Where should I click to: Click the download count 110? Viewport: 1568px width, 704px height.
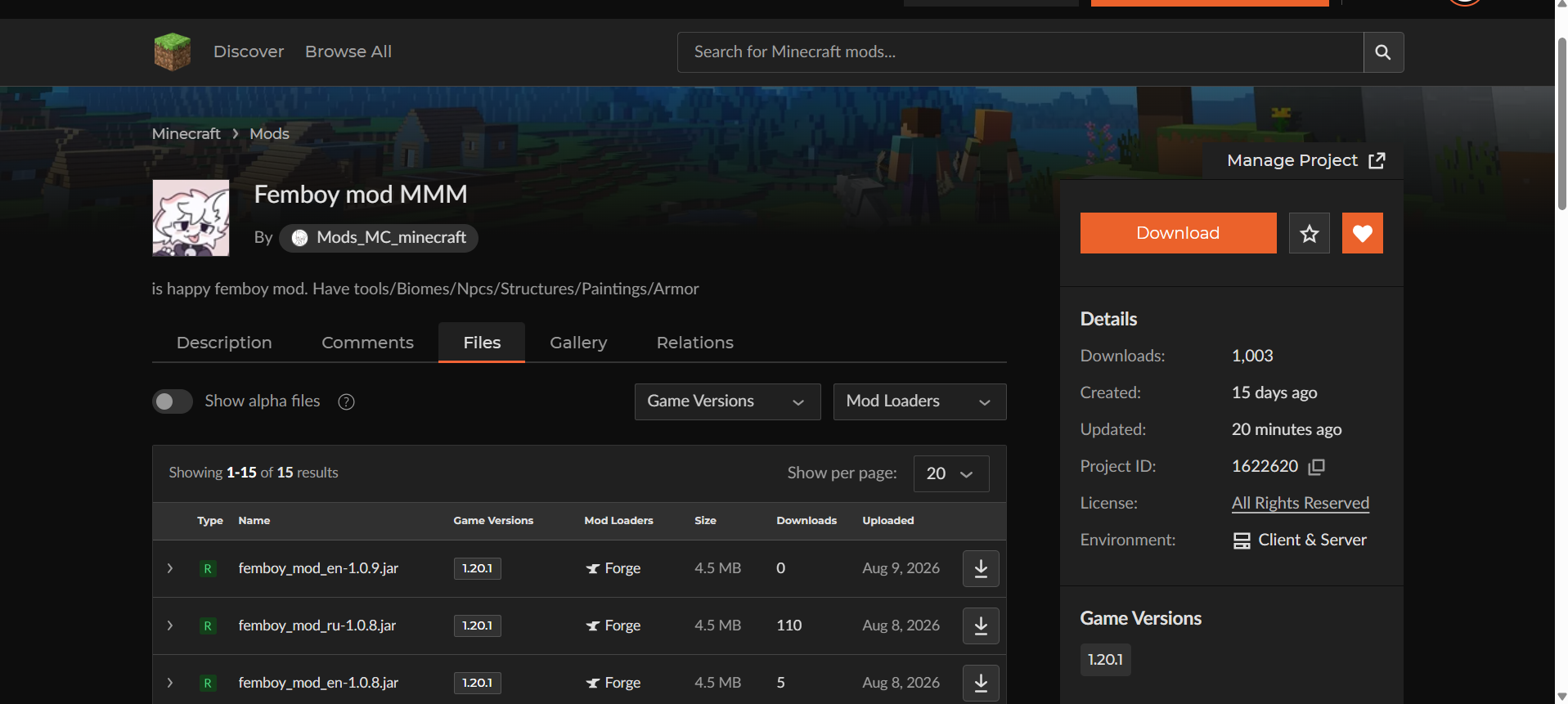tap(789, 626)
